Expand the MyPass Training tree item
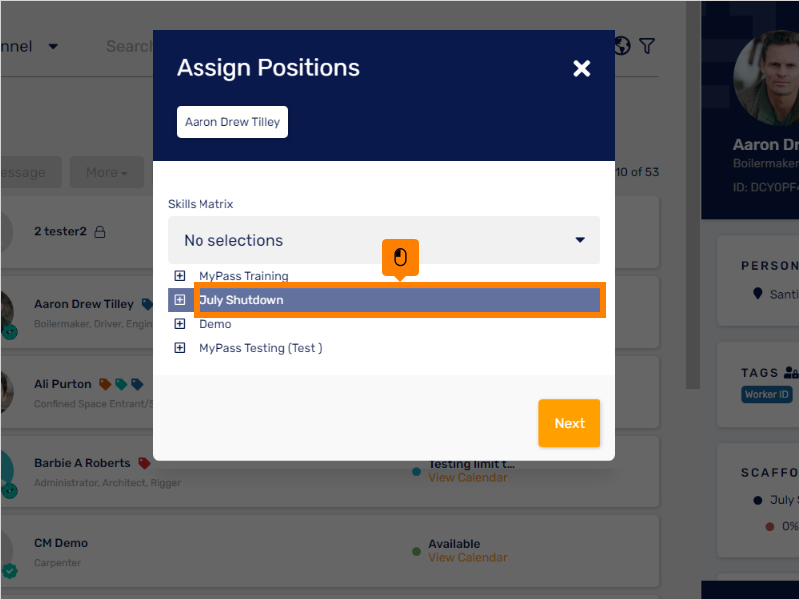The height and width of the screenshot is (600, 800). click(x=180, y=275)
